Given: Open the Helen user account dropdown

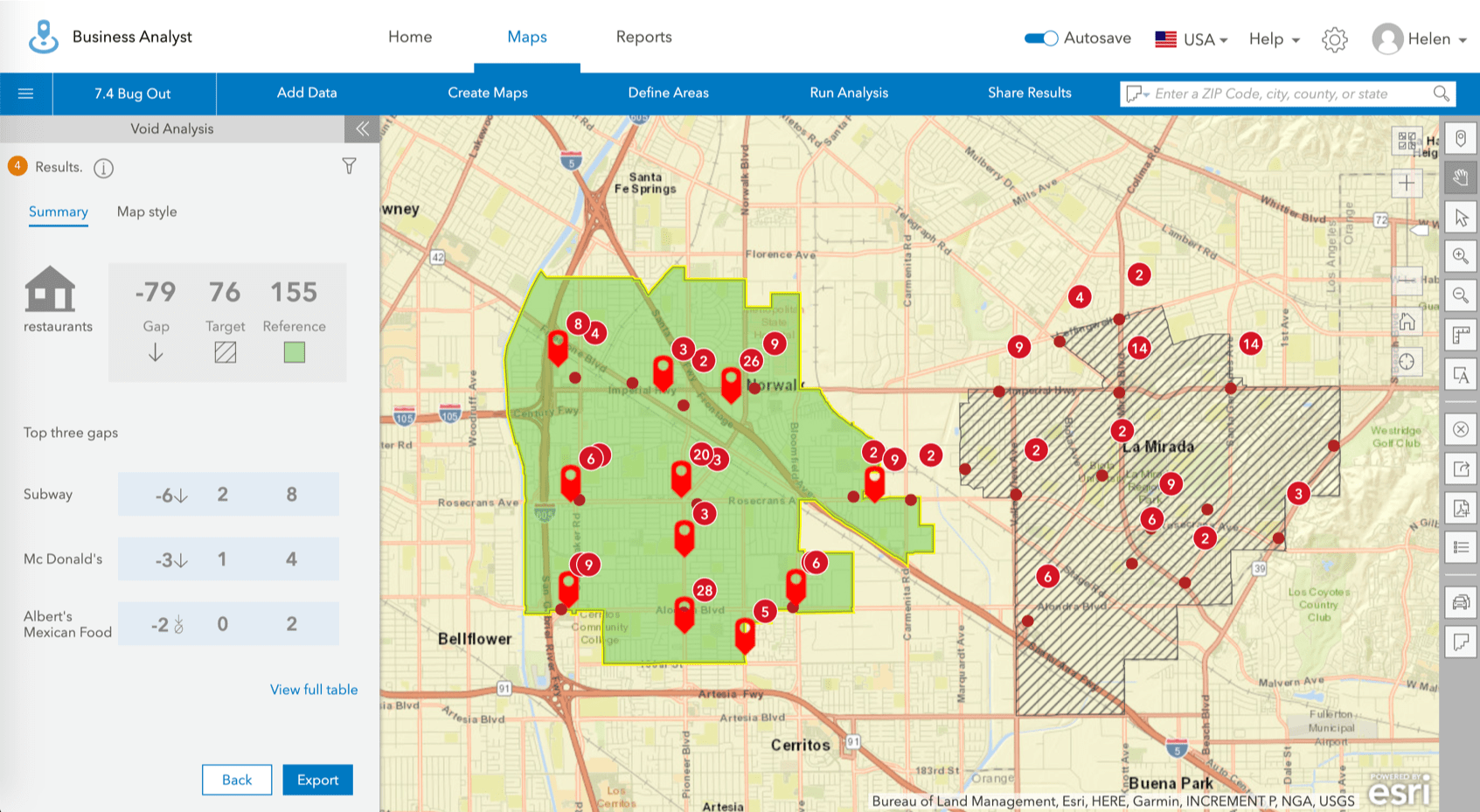Looking at the screenshot, I should click(x=1419, y=39).
